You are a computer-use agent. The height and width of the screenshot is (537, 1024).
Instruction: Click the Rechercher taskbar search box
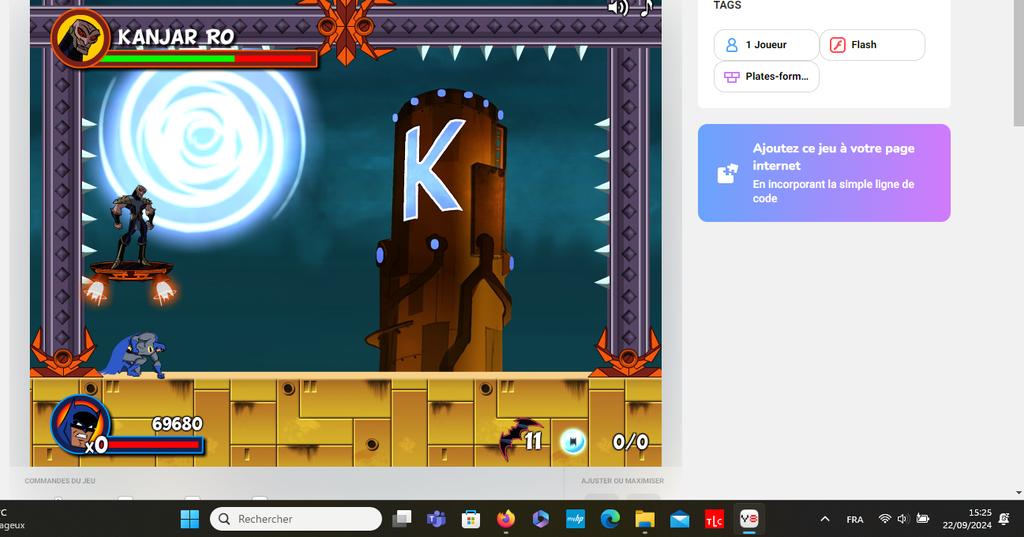click(296, 519)
